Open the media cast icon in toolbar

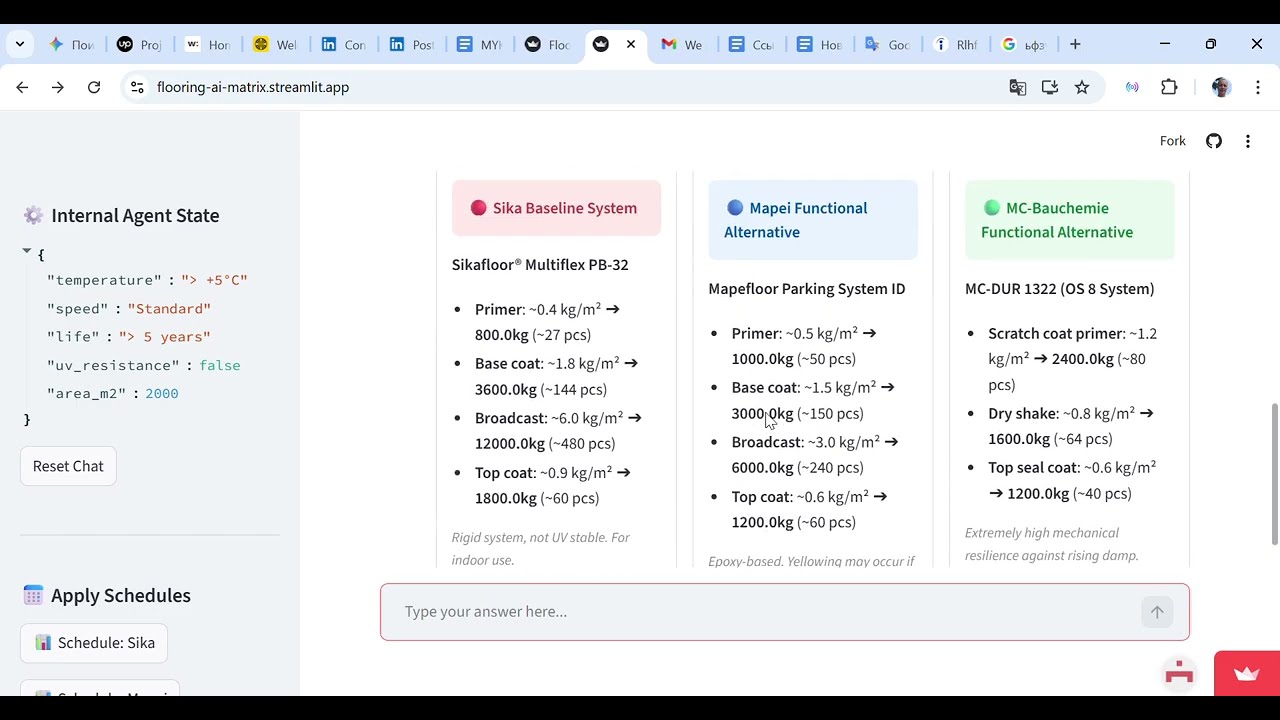pyautogui.click(x=1132, y=87)
